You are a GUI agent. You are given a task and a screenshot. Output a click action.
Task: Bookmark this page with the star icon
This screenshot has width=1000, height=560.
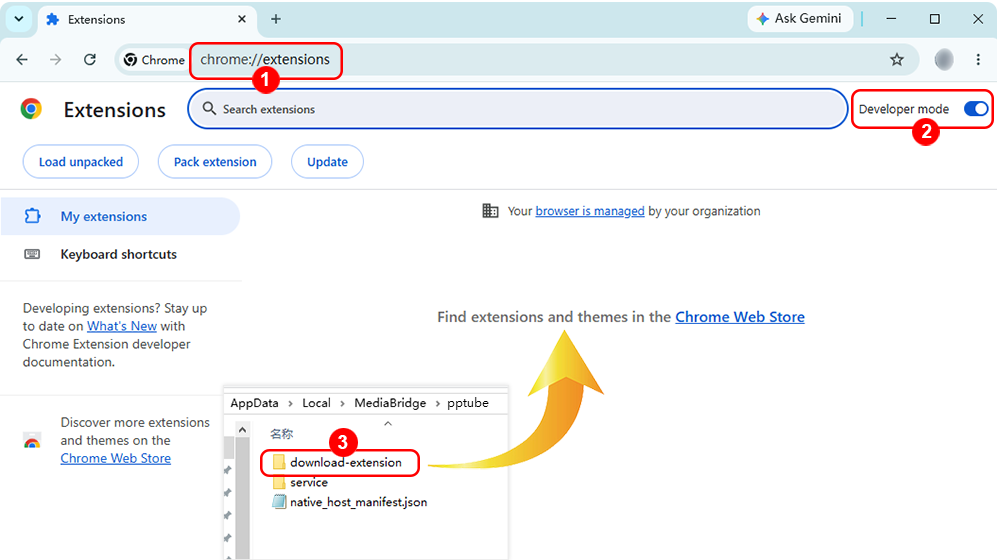897,59
